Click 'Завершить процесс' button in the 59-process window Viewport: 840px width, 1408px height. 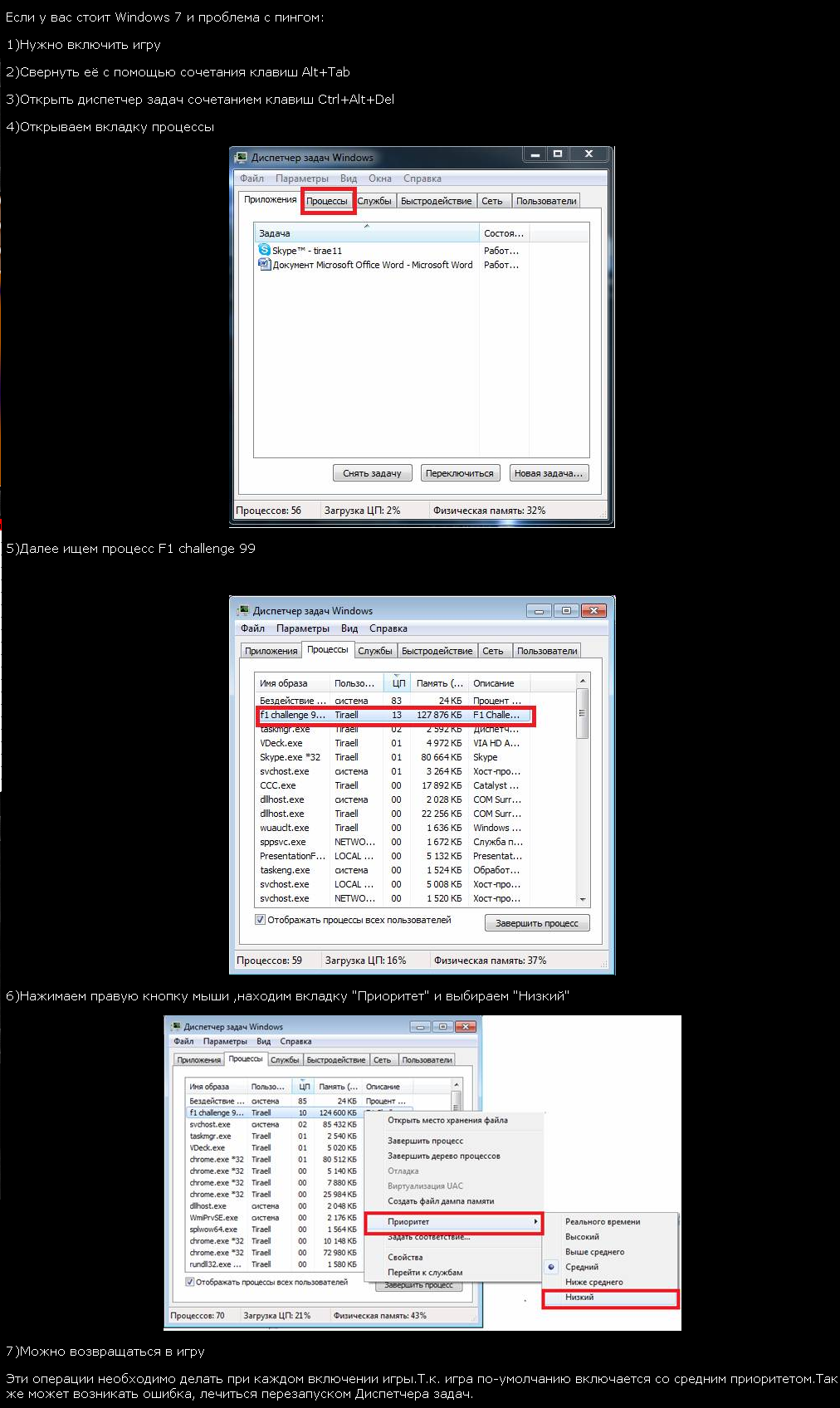537,923
